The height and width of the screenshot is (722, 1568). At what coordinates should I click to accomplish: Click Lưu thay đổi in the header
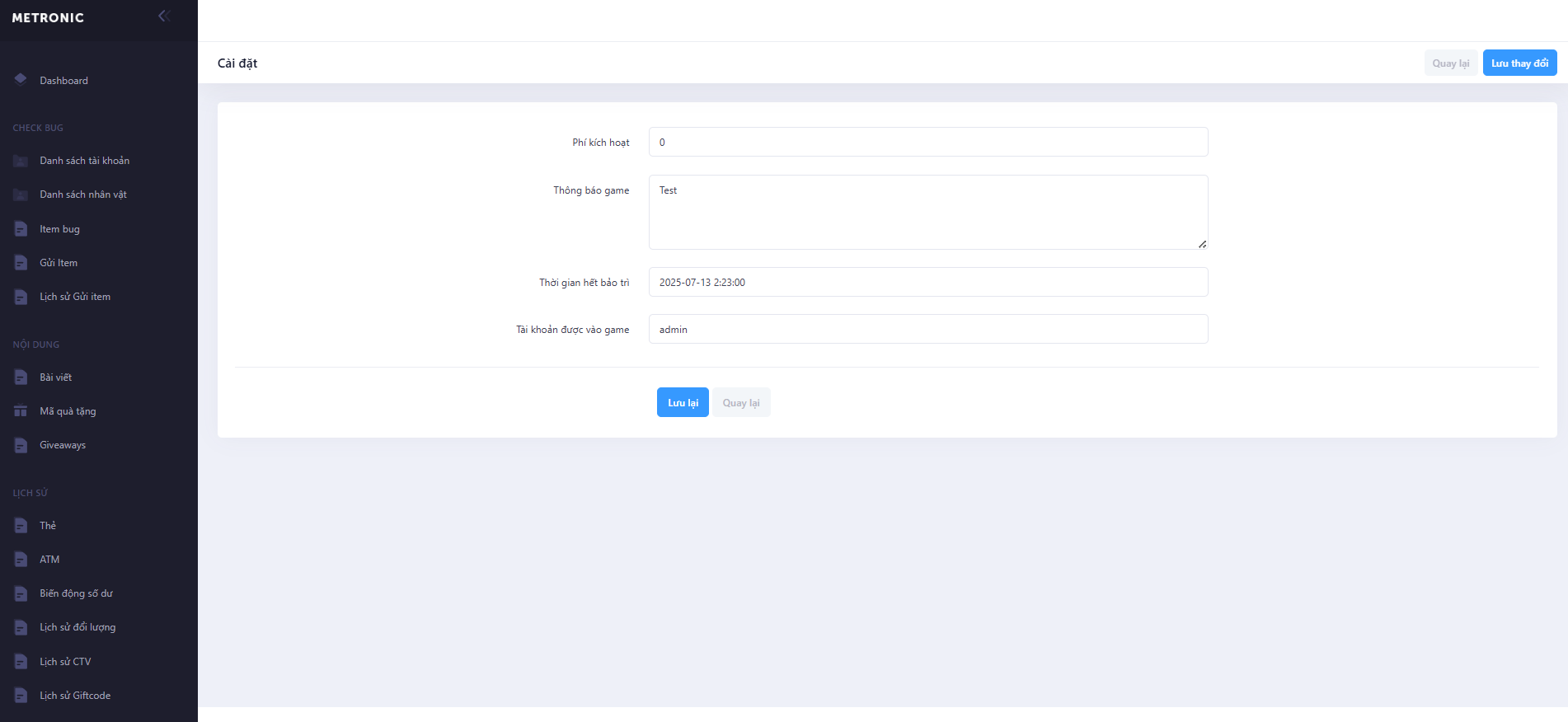[1519, 63]
